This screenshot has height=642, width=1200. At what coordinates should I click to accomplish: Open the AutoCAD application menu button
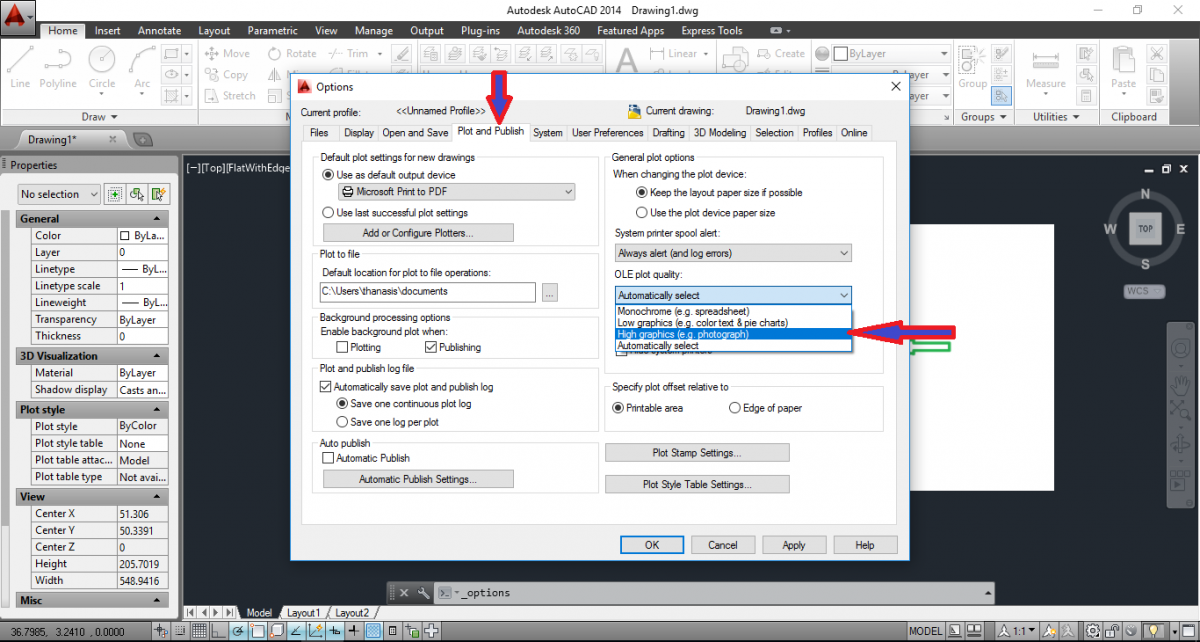tap(17, 16)
